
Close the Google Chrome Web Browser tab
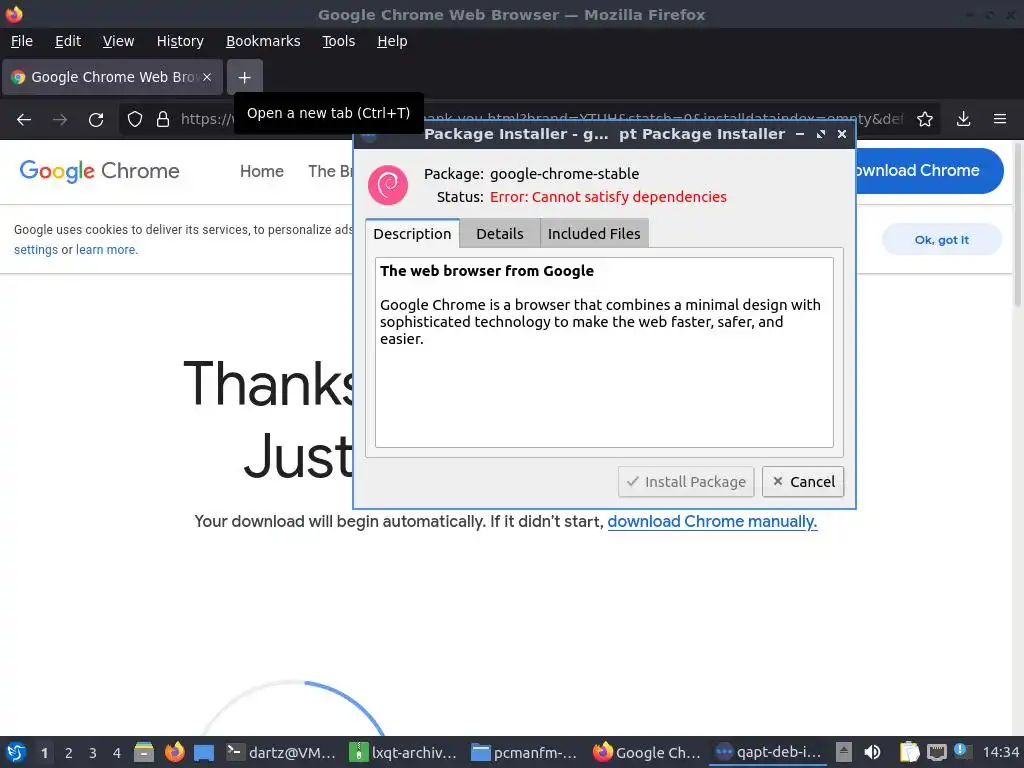pyautogui.click(x=206, y=77)
